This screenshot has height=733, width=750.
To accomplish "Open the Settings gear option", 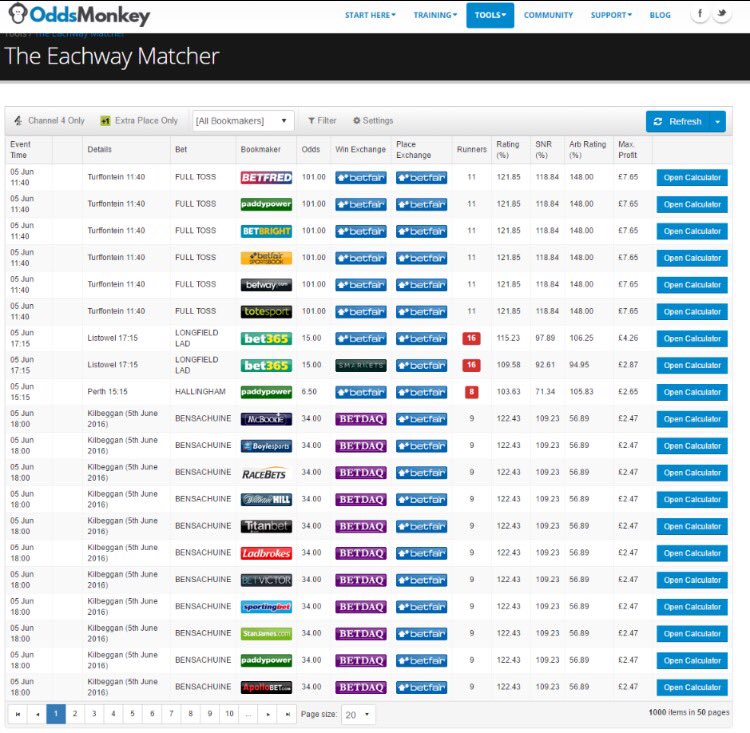I will [x=373, y=121].
